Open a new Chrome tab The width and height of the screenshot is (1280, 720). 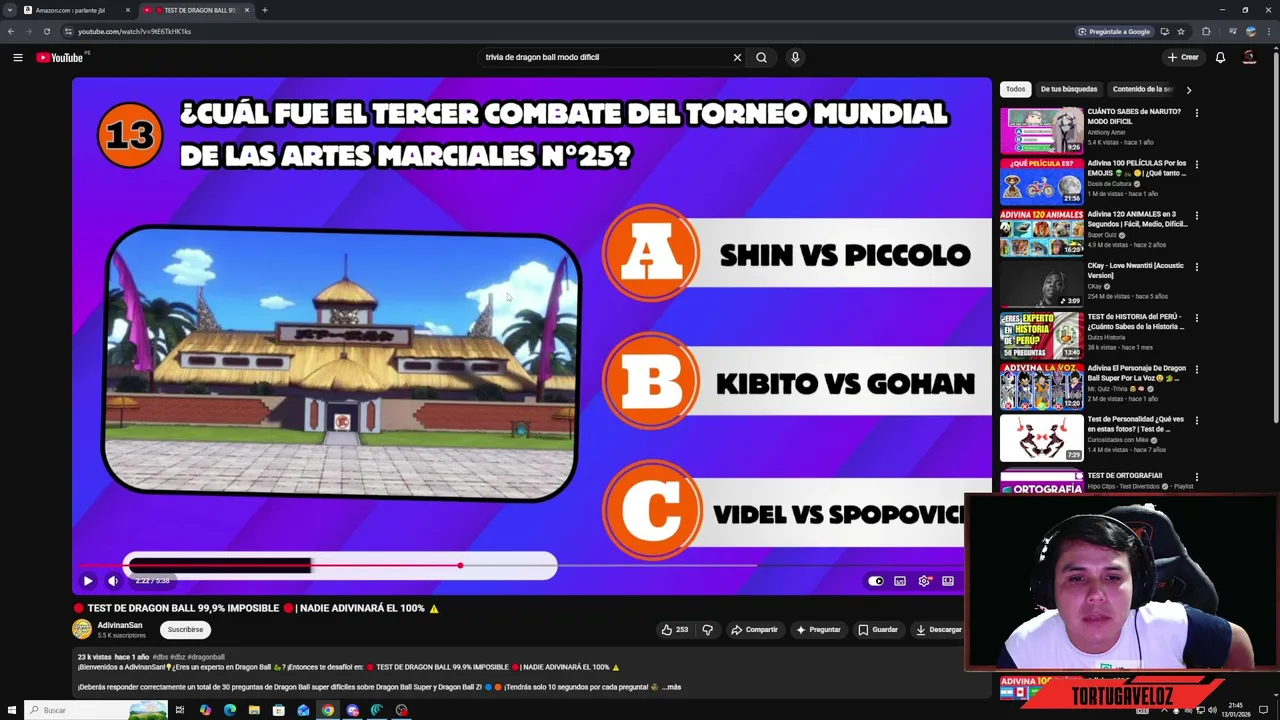pyautogui.click(x=264, y=10)
